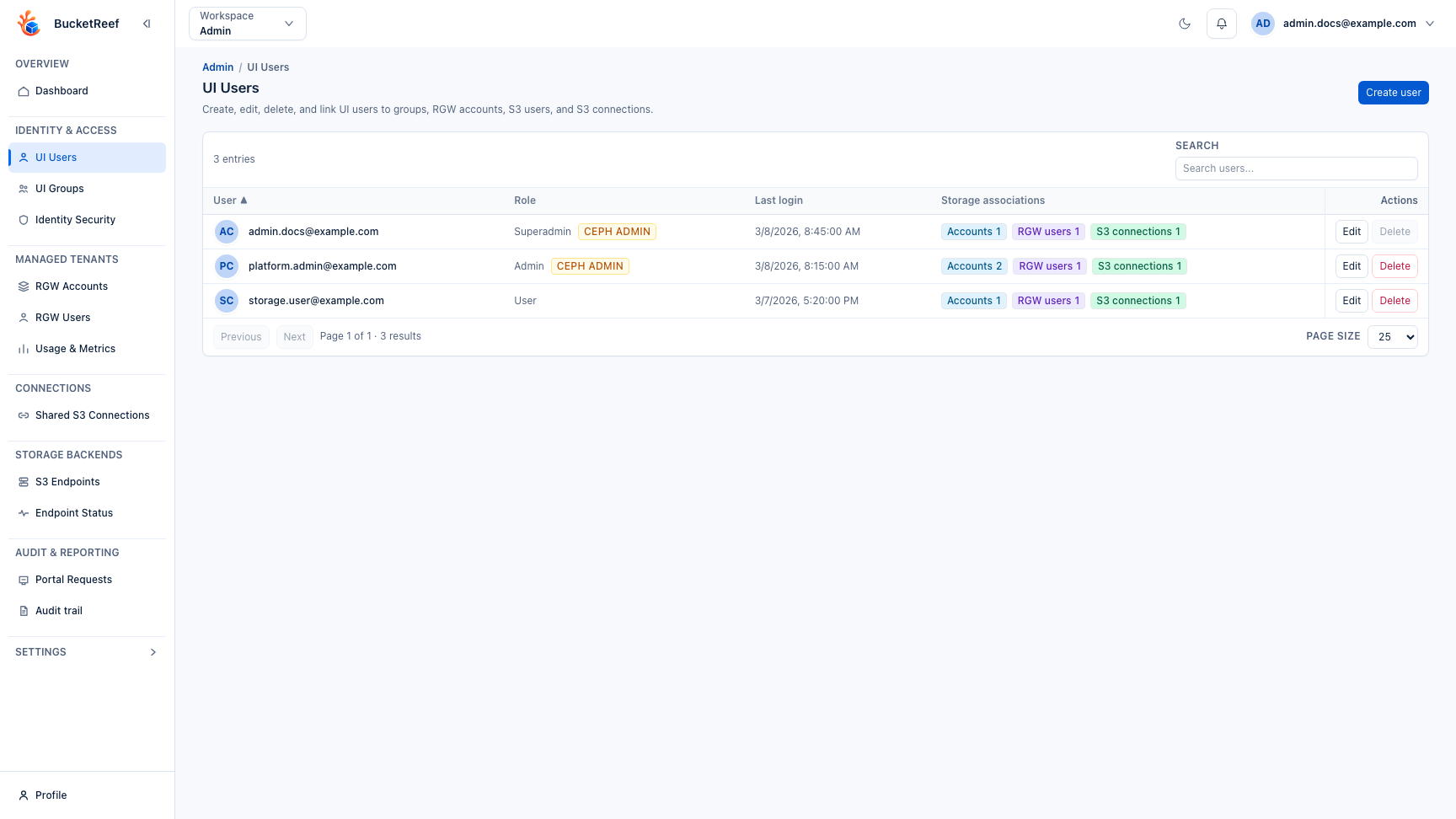Click S3 connections 1 badge for storage.user
This screenshot has width=1456, height=819.
pyautogui.click(x=1138, y=301)
